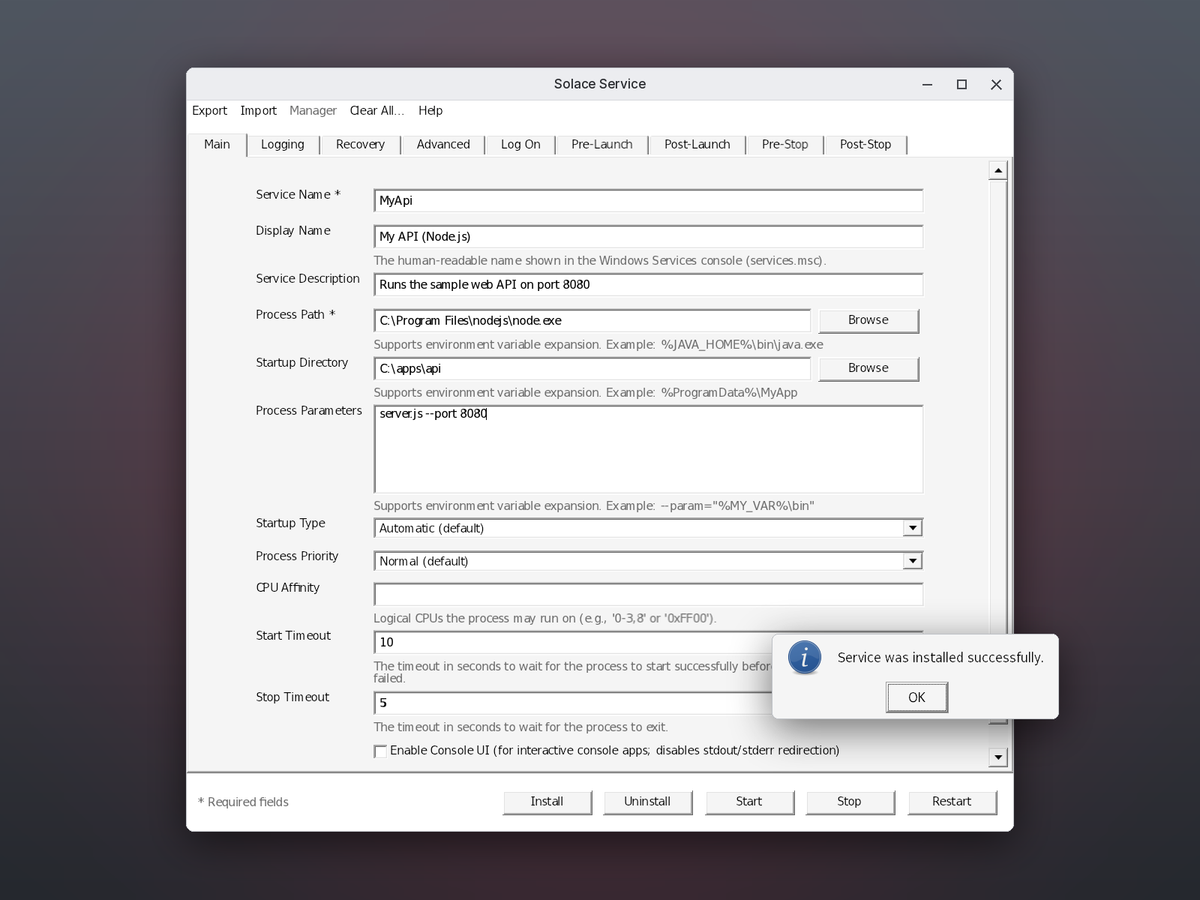This screenshot has width=1200, height=900.
Task: Switch to the Recovery tab
Action: [360, 145]
